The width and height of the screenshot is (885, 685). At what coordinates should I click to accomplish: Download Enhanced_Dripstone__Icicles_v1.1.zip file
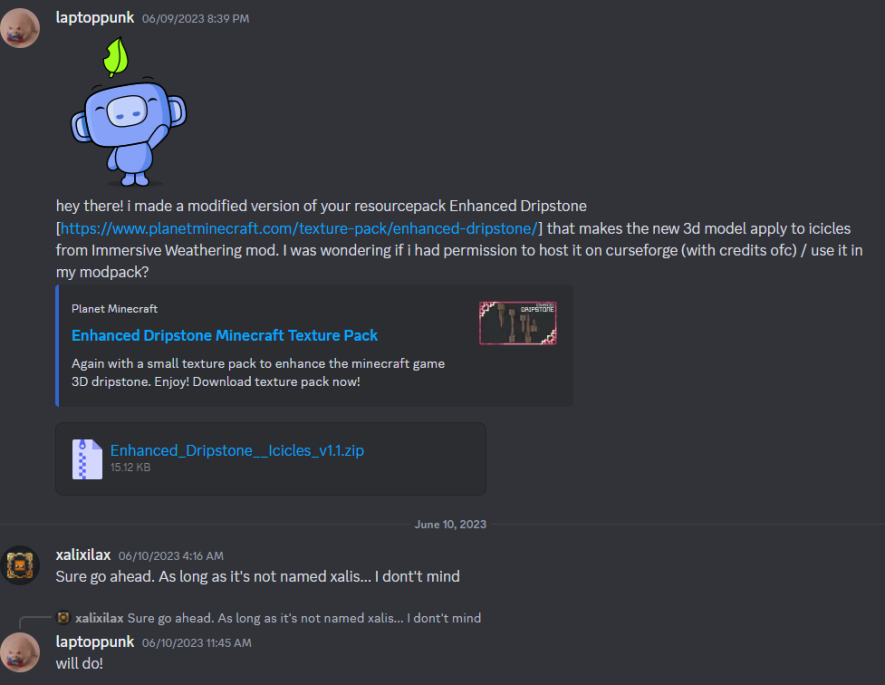237,450
